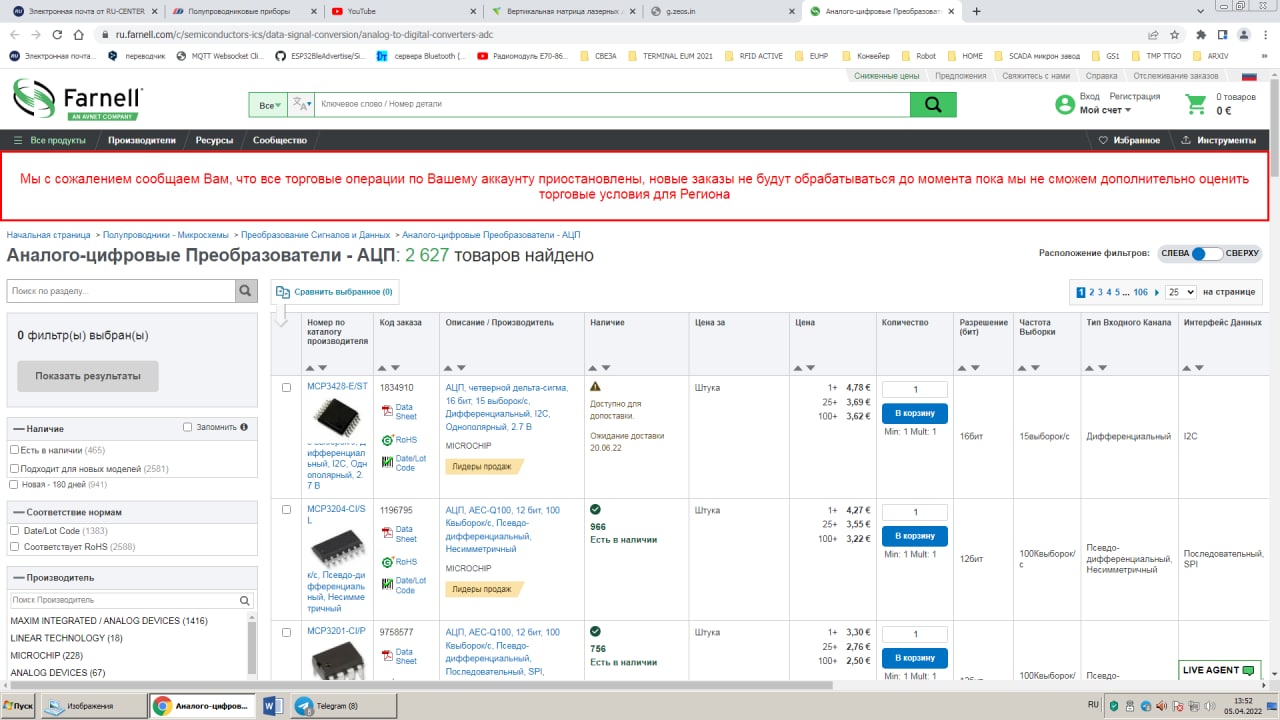
Task: Switch to the Полупроводниковые приборы tab
Action: coord(243,11)
